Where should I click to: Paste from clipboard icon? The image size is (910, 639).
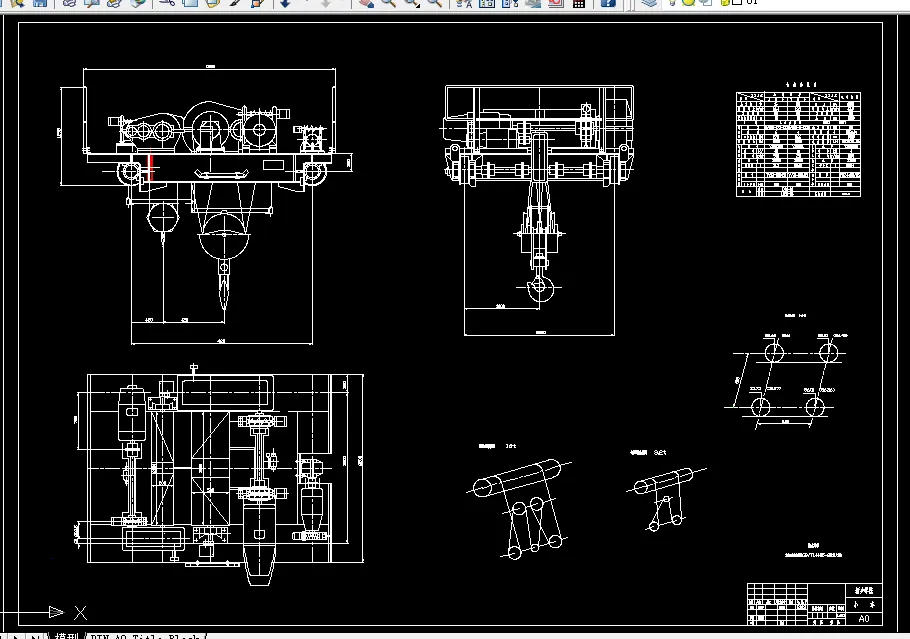pyautogui.click(x=212, y=3)
